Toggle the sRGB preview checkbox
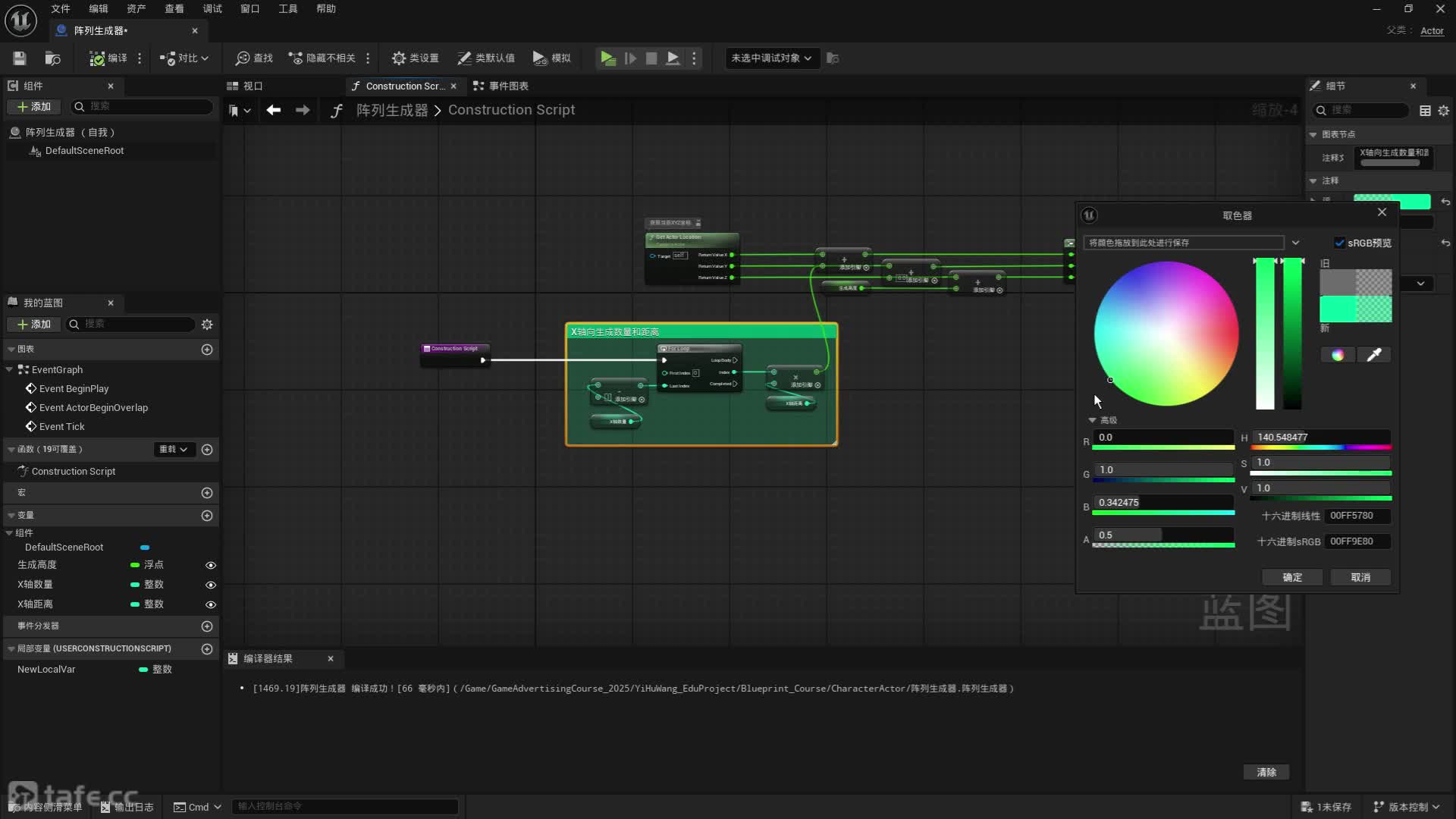The image size is (1456, 819). click(x=1339, y=243)
